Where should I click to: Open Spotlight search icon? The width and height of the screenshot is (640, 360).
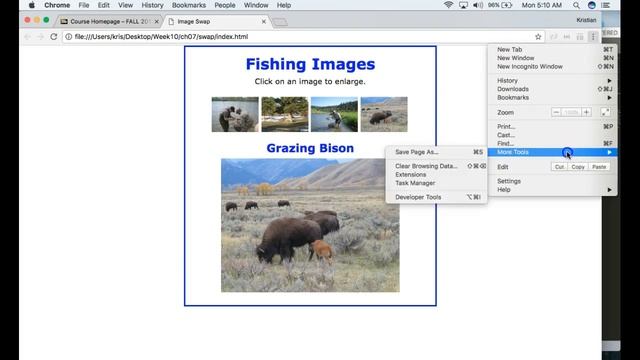click(x=576, y=5)
